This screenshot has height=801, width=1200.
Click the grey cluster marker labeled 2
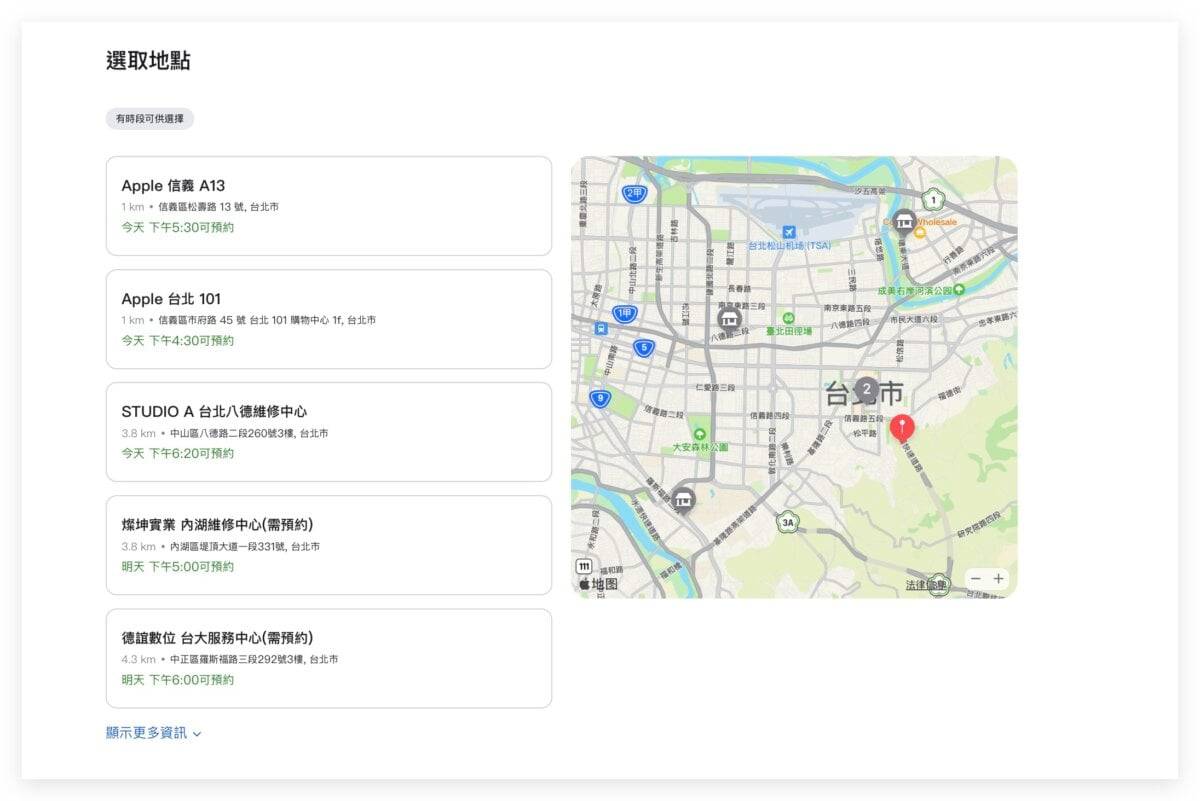pyautogui.click(x=867, y=389)
